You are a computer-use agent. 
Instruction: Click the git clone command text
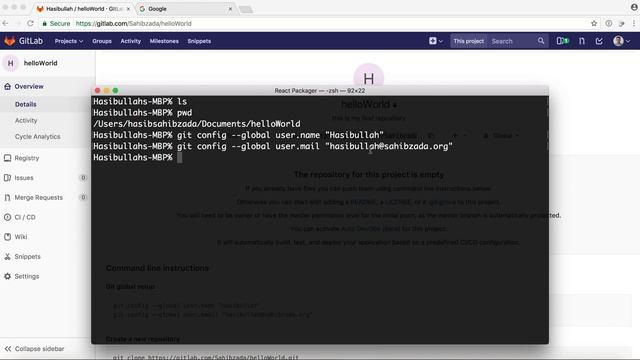(206, 357)
